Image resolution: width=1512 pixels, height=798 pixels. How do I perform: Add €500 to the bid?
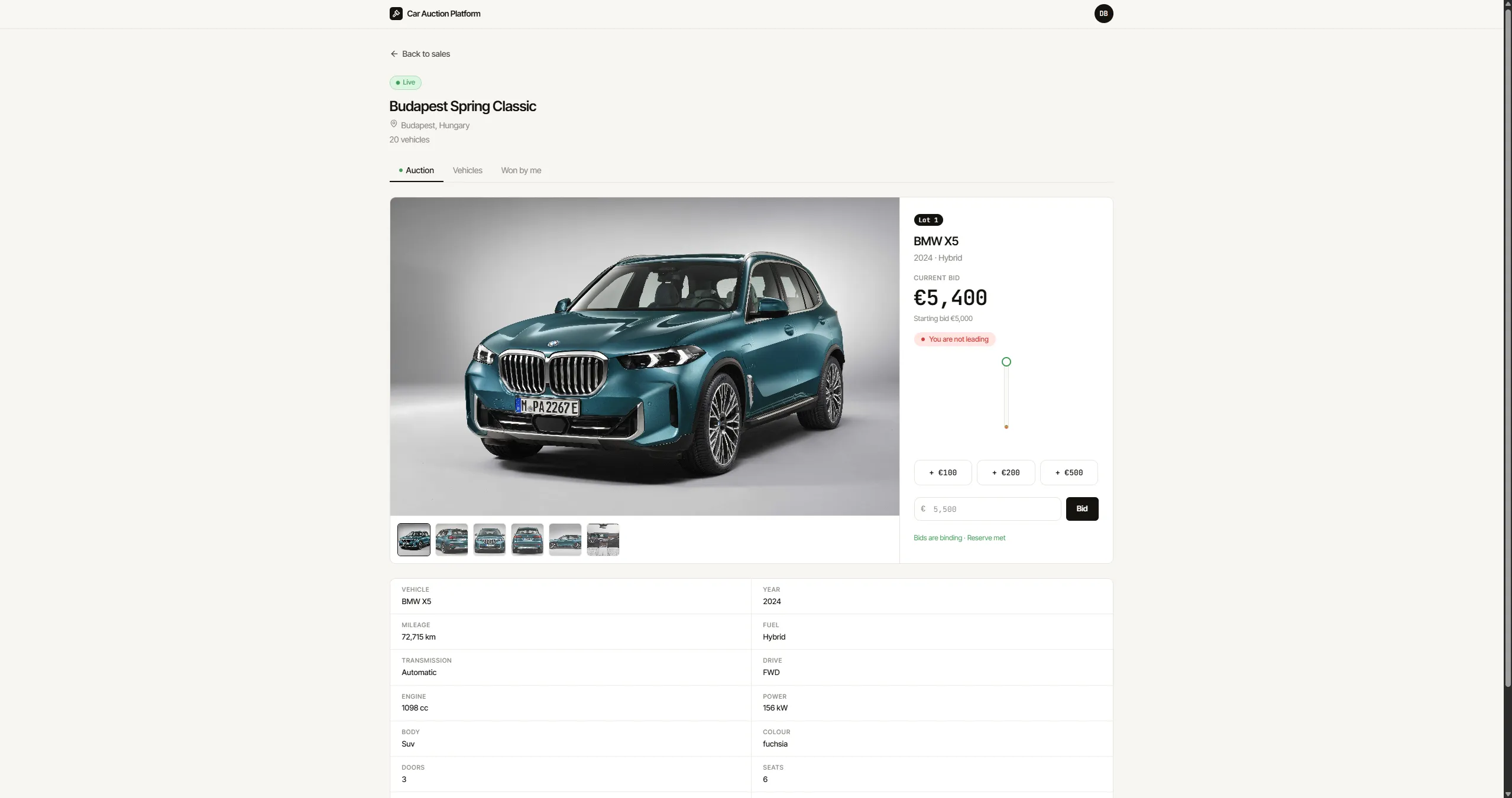(1069, 472)
